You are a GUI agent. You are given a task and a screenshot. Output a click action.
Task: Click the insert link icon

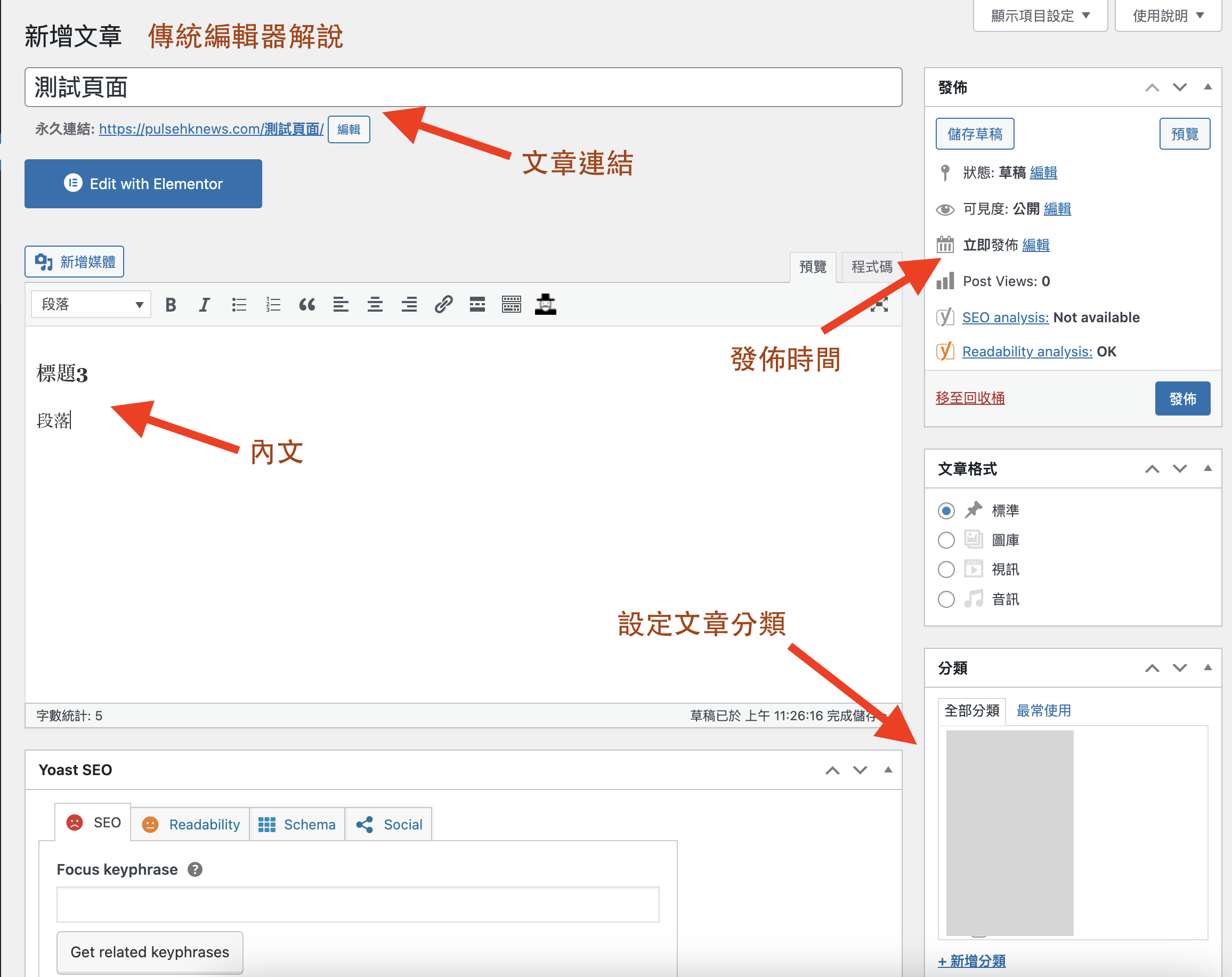pyautogui.click(x=443, y=305)
